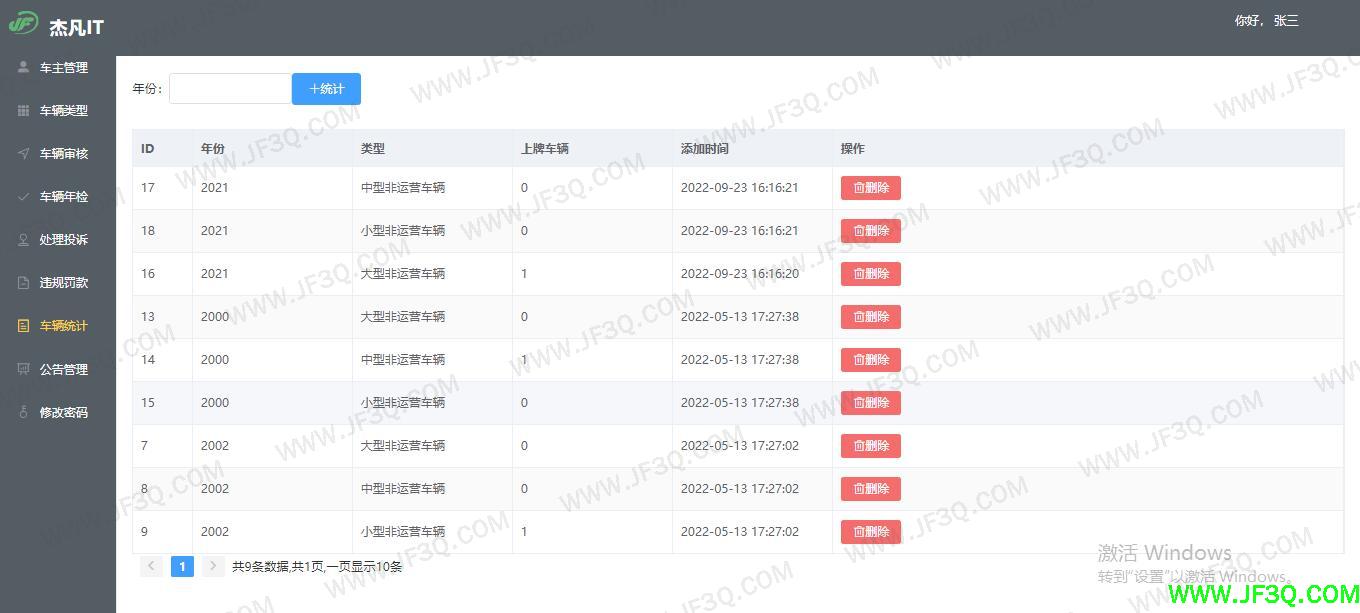The width and height of the screenshot is (1360, 613).
Task: Delete the row with ID 13
Action: tap(870, 317)
